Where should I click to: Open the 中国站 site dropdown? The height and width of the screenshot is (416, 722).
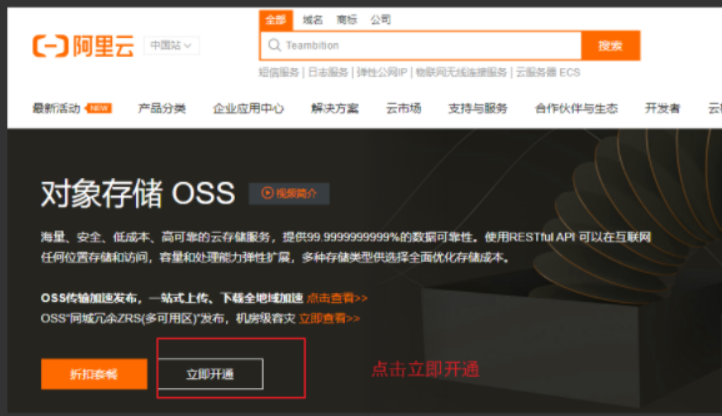click(171, 45)
